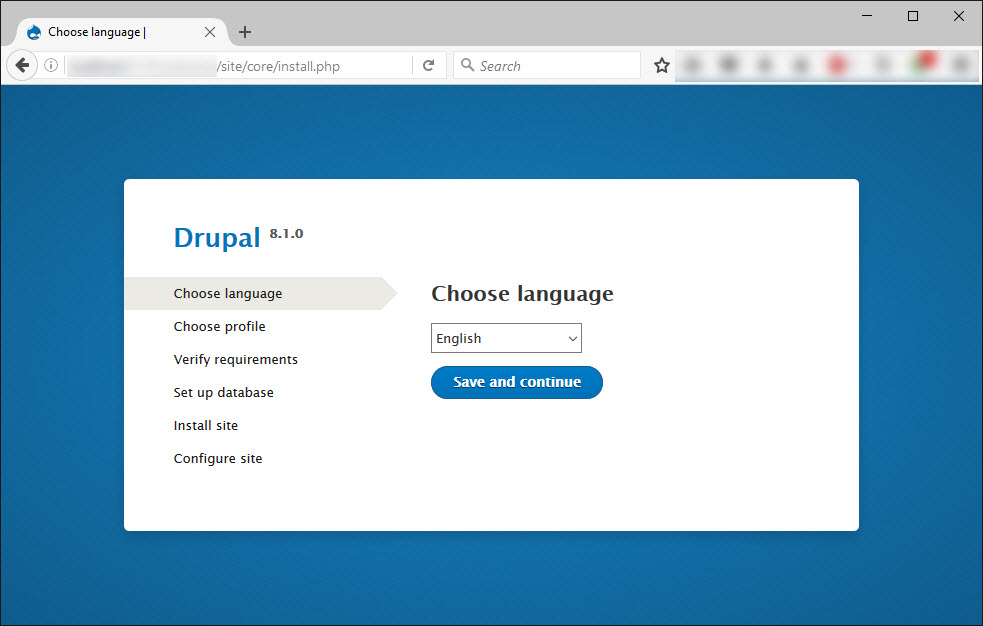
Task: Select the Set up database step
Action: click(224, 392)
